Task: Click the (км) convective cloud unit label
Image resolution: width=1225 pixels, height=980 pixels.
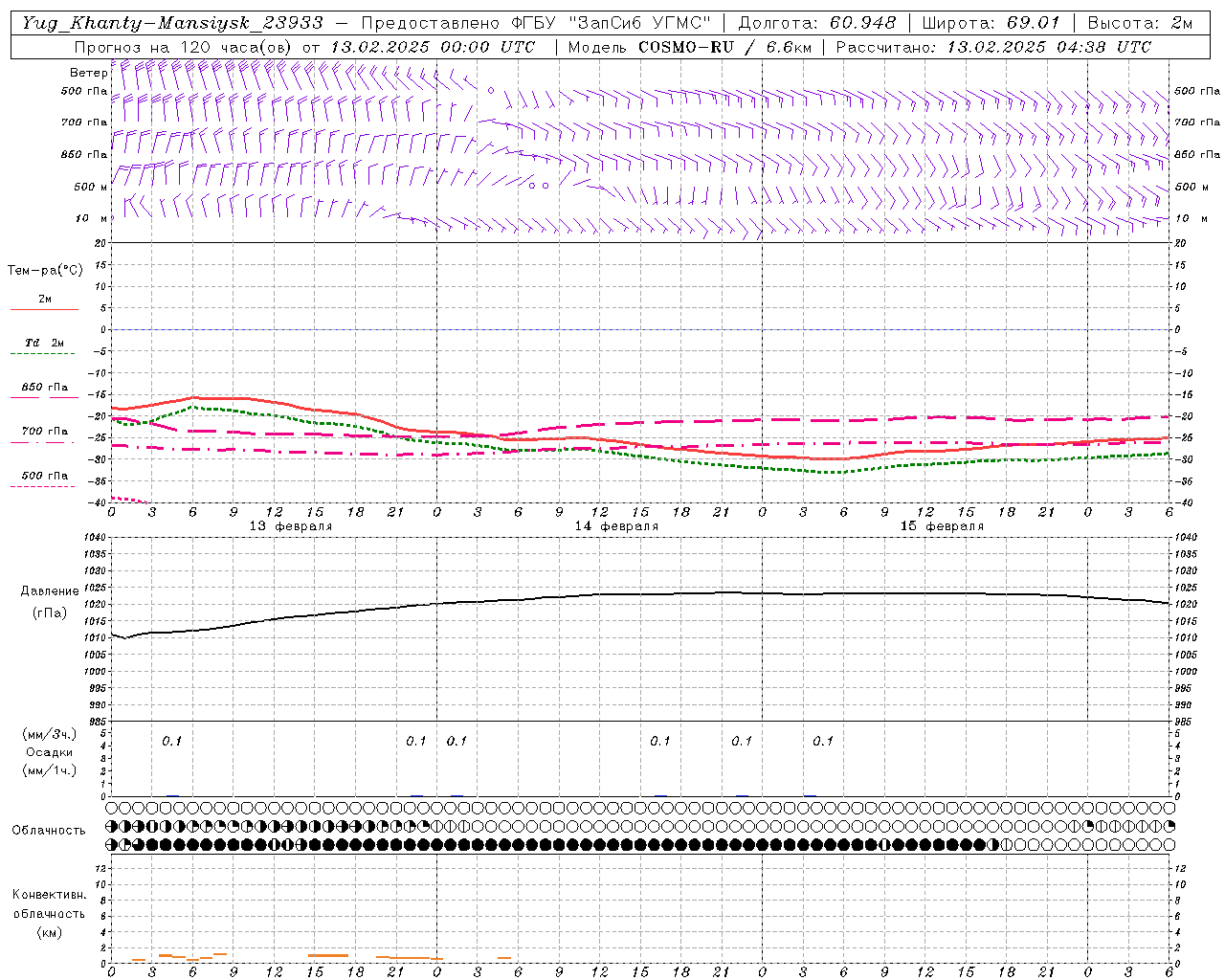Action: click(x=49, y=932)
